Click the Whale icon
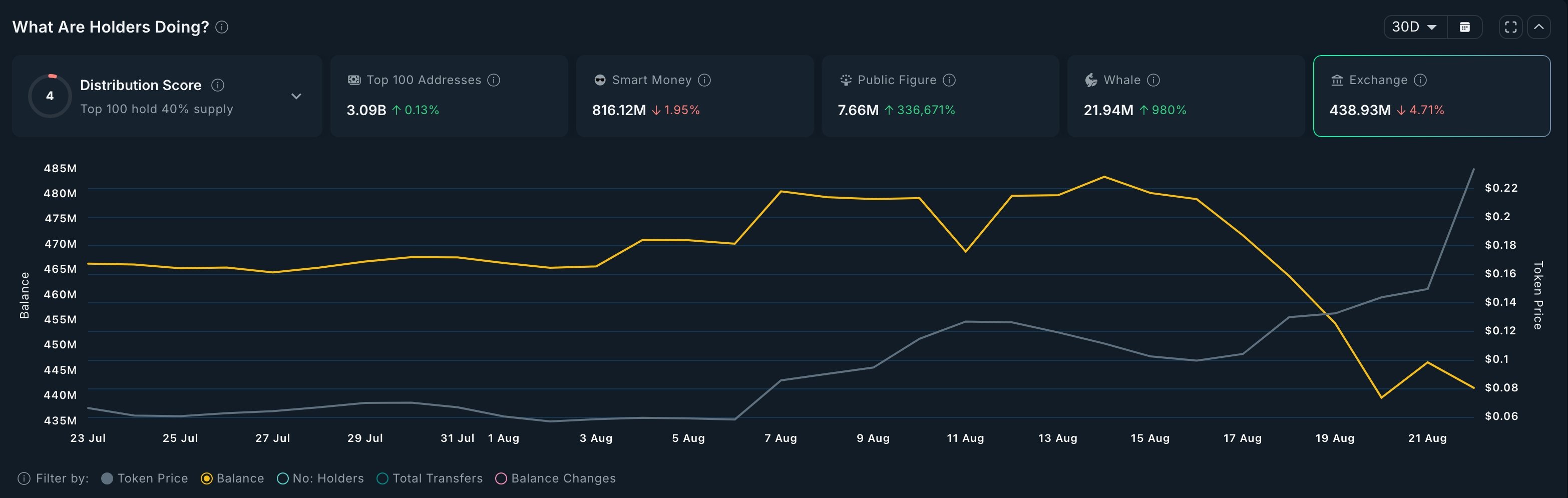 point(1091,80)
